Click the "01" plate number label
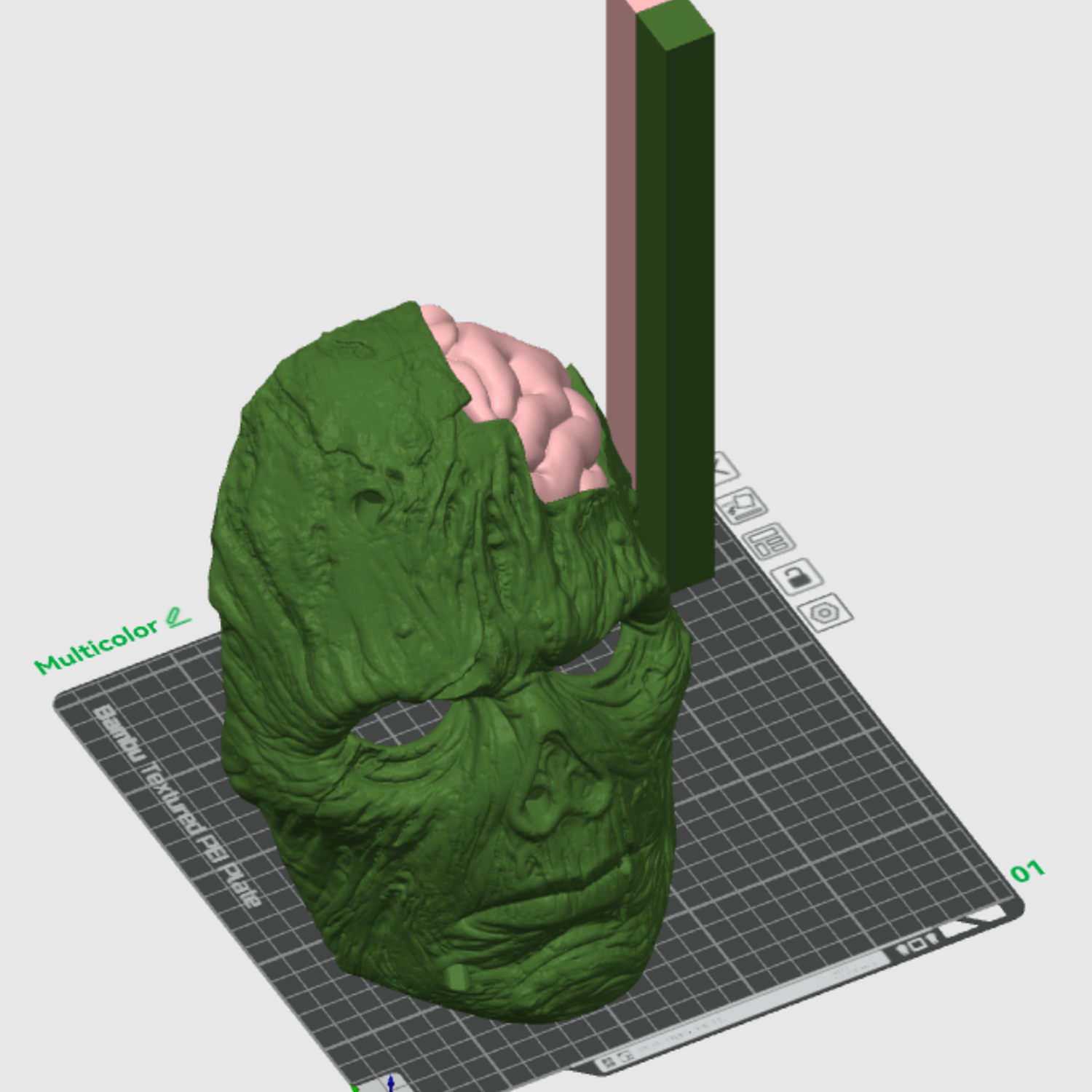1092x1092 pixels. [1027, 871]
